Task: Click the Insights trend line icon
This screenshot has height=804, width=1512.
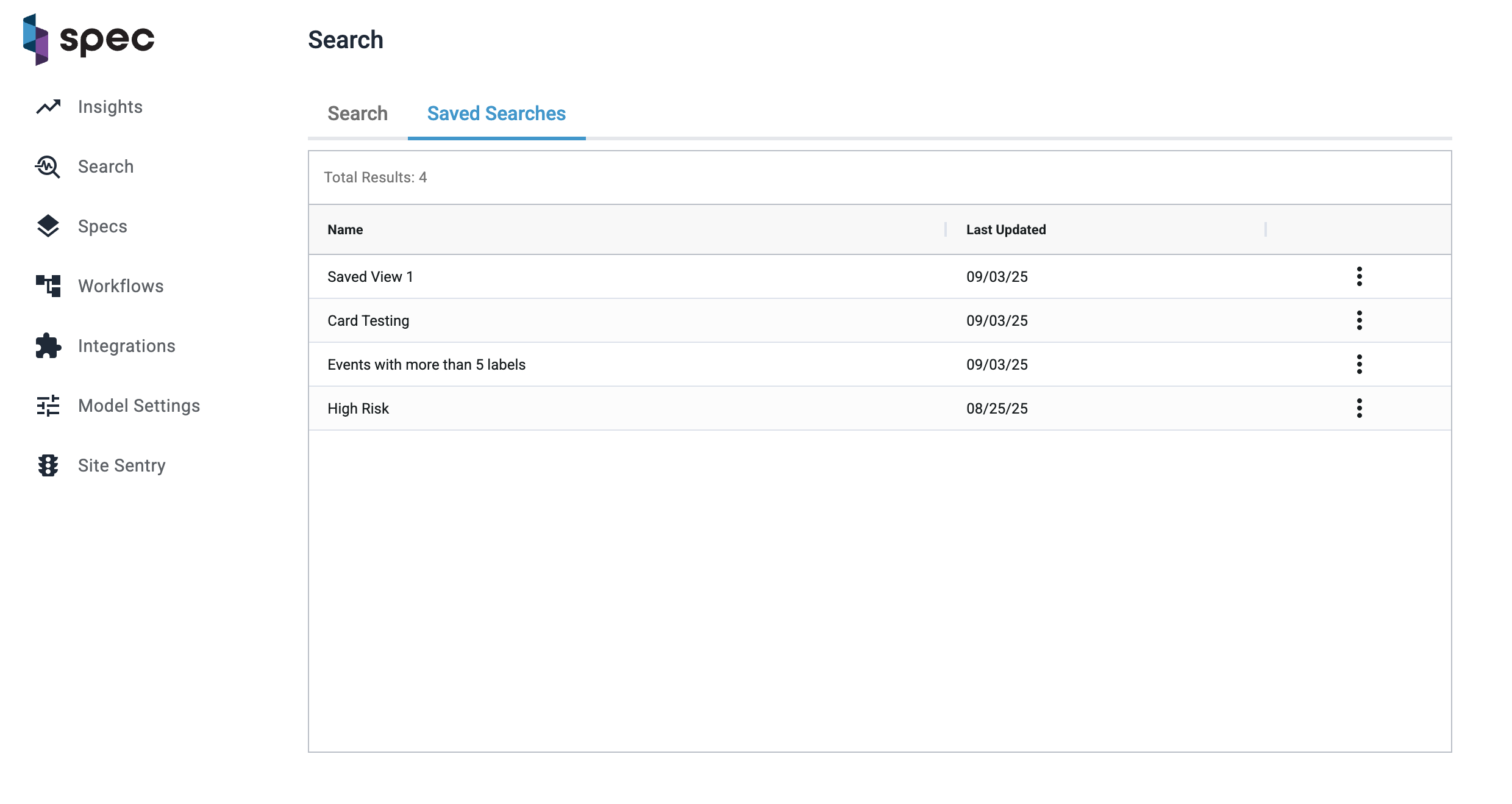Action: (x=48, y=107)
